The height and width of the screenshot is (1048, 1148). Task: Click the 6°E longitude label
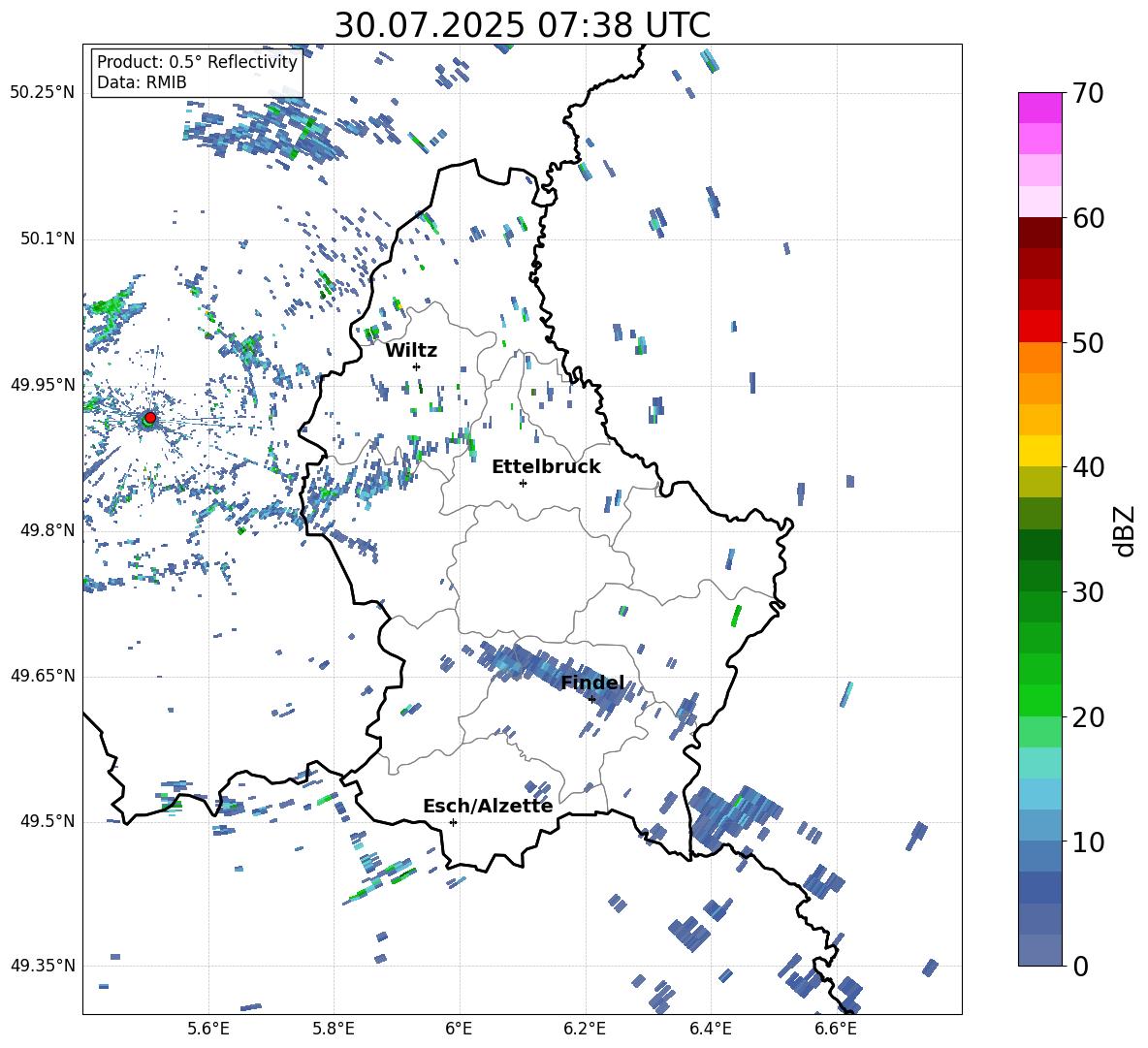[459, 1029]
